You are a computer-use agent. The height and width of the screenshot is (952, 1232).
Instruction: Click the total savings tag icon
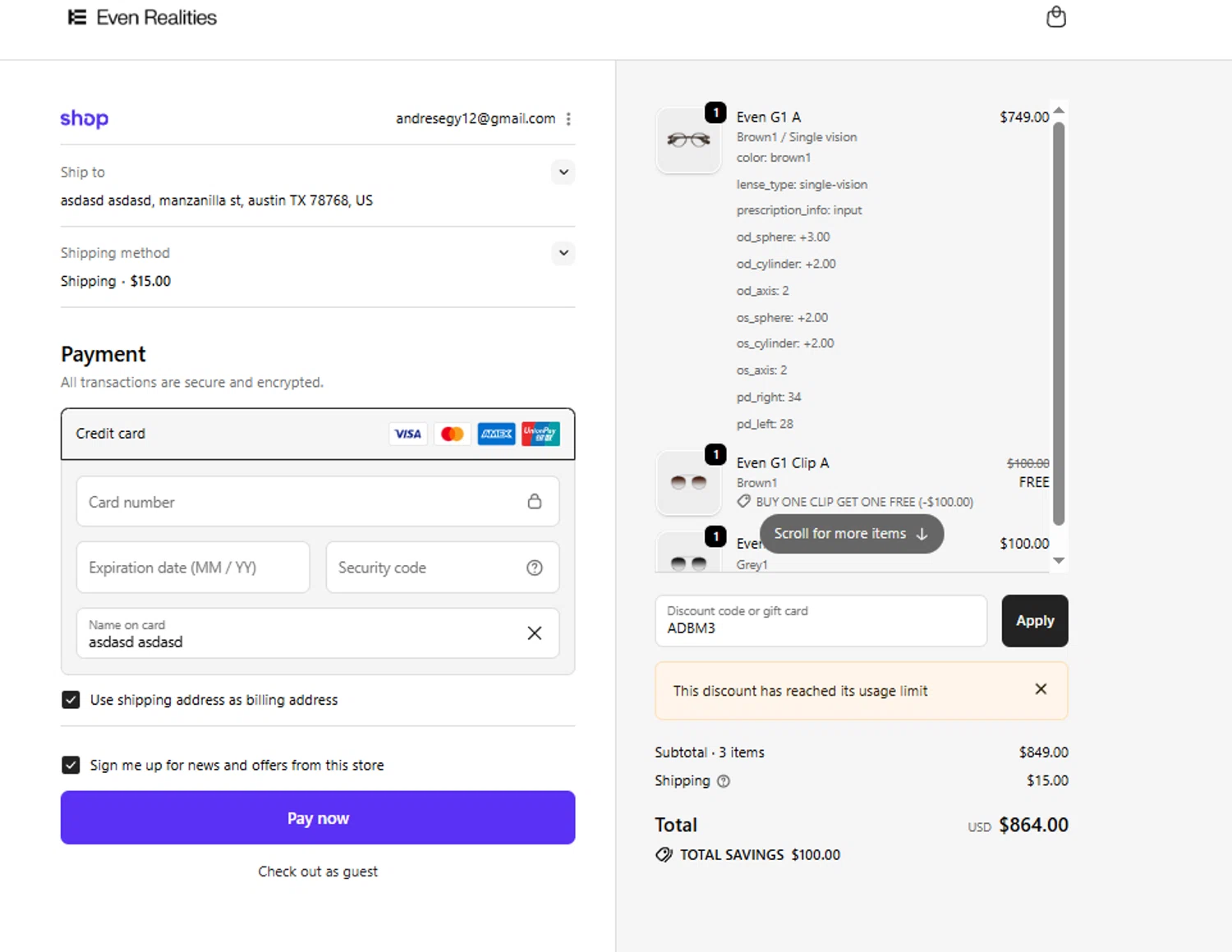coord(664,855)
